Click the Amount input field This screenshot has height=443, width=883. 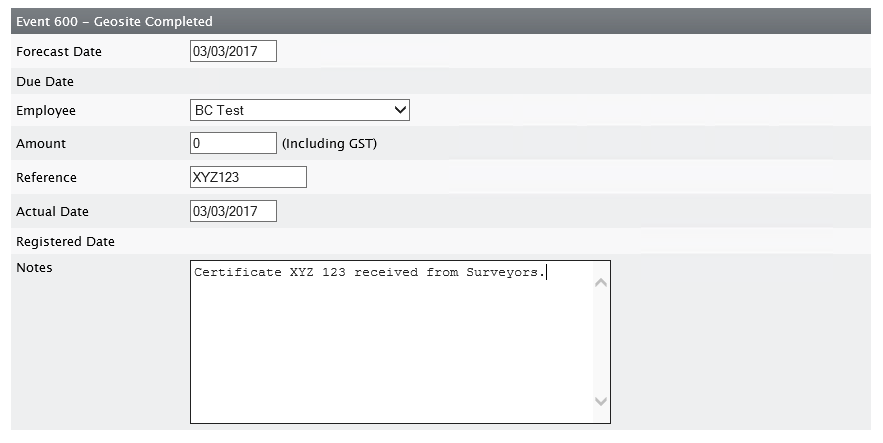(x=233, y=143)
